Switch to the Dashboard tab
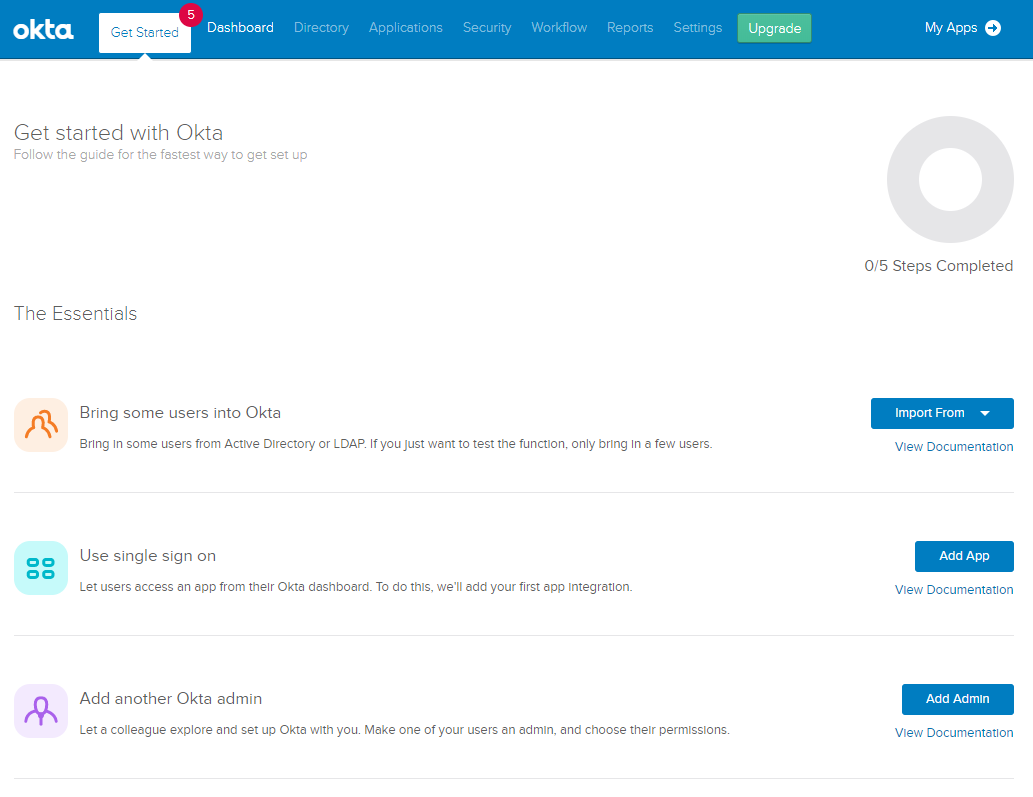1033x797 pixels. click(240, 27)
